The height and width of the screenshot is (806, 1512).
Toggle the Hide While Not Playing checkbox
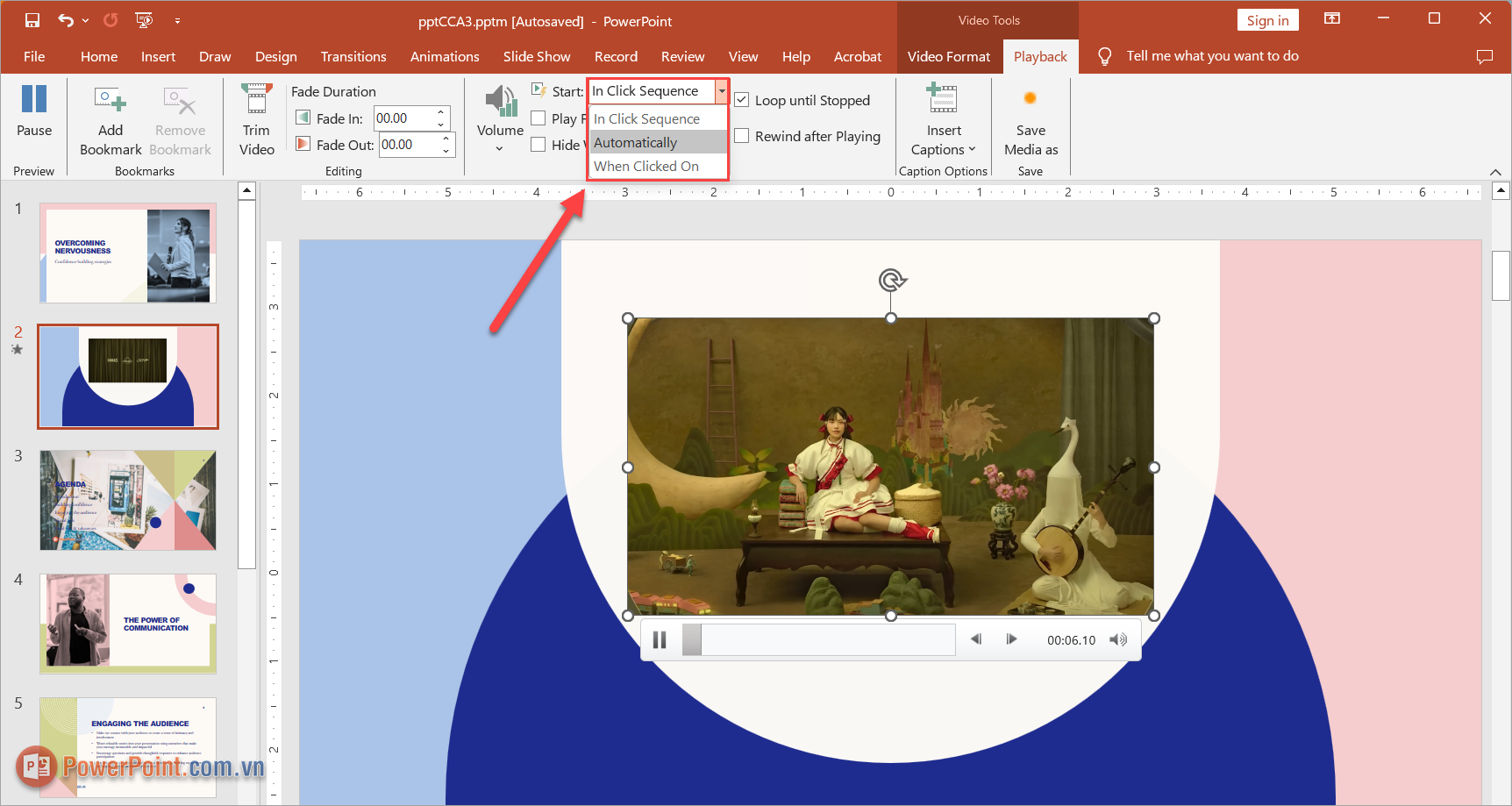[x=538, y=145]
